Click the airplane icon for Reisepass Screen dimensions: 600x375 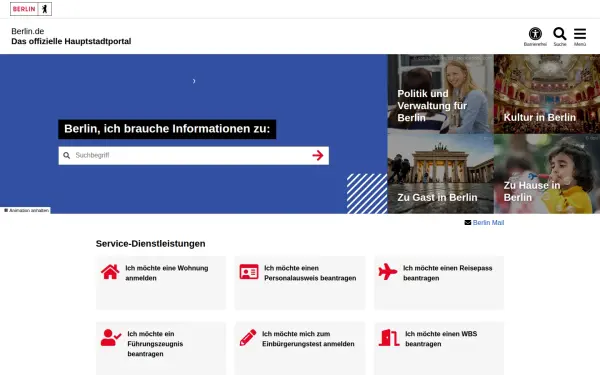[388, 272]
